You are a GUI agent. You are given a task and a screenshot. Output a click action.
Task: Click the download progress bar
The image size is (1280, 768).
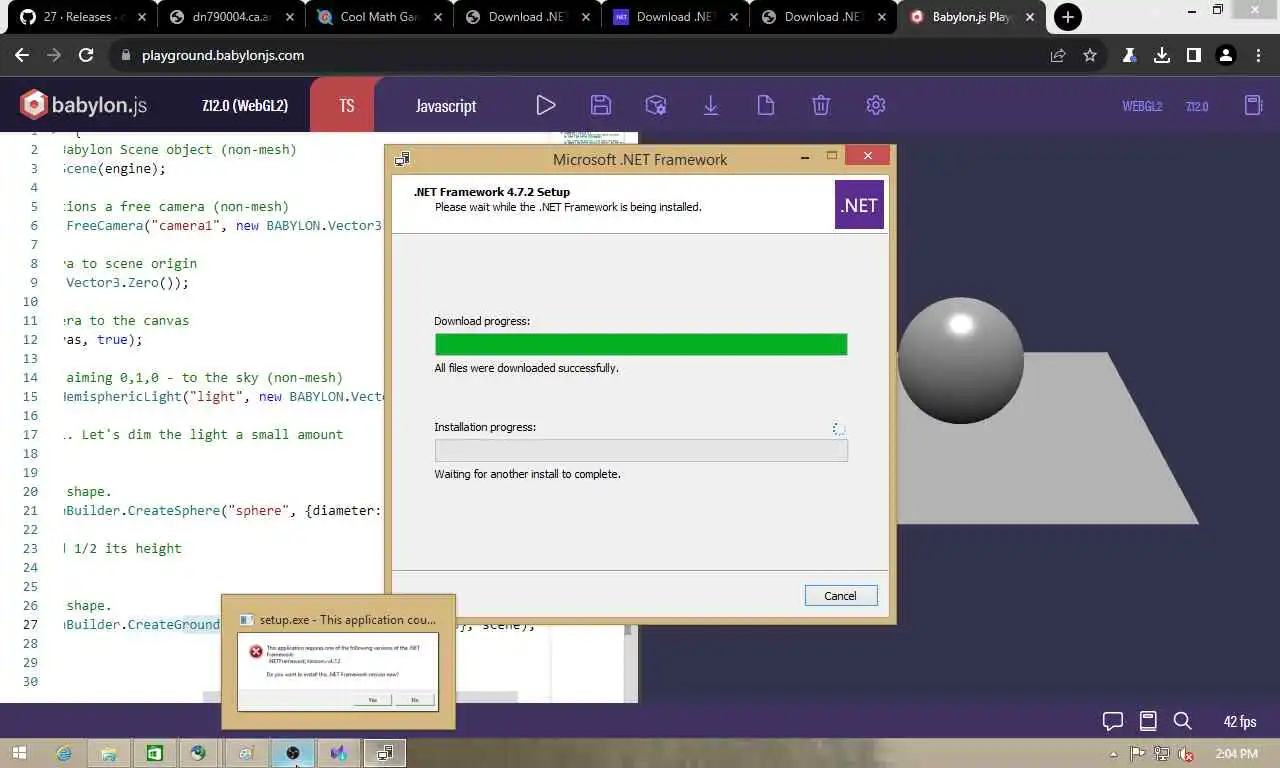[641, 344]
